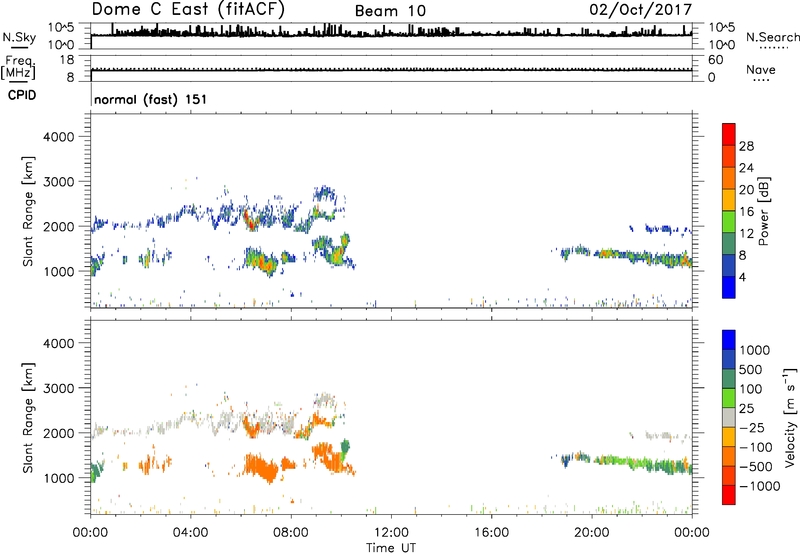This screenshot has height=554, width=800.
Task: Click the "-1000" label on the velocity colorbar
Action: pos(759,486)
